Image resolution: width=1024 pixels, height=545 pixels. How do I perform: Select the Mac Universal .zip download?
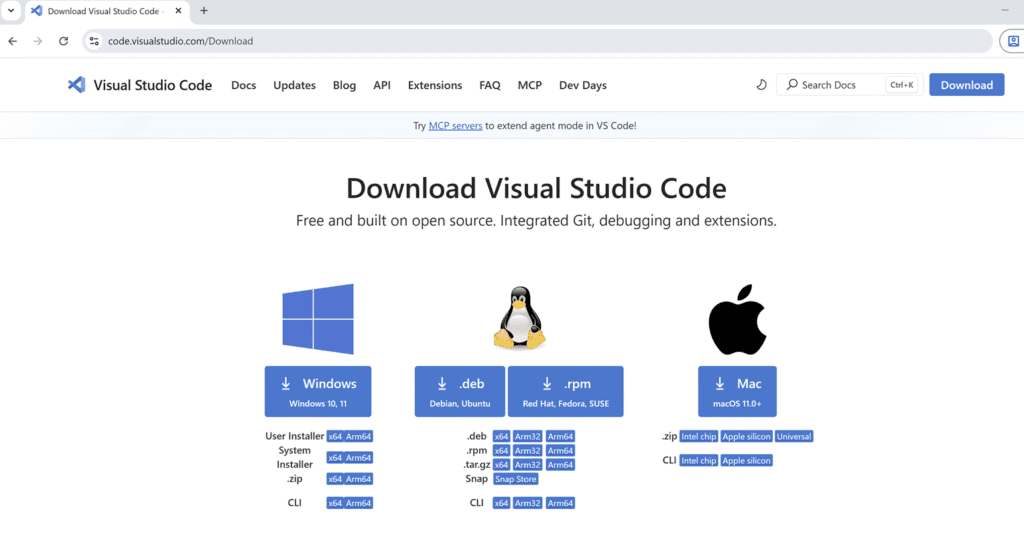794,436
